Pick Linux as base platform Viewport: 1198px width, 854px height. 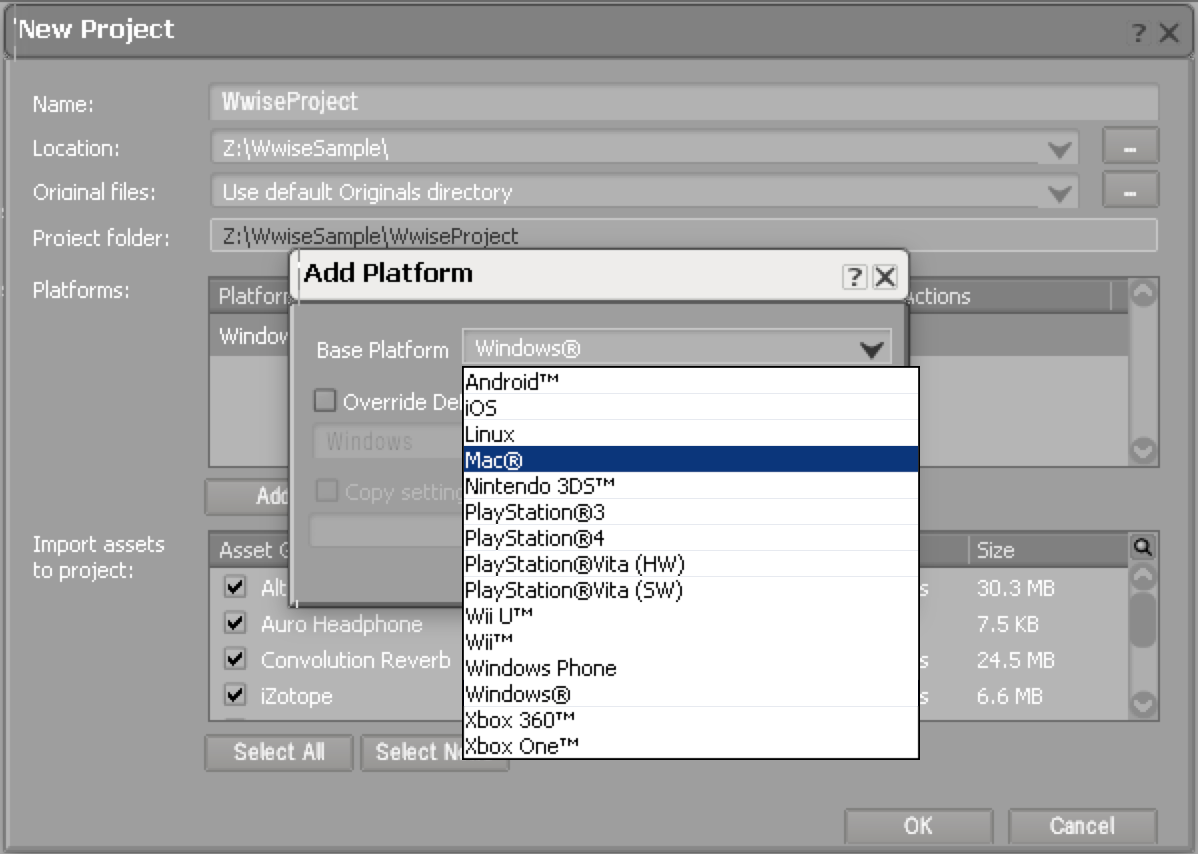click(x=691, y=434)
